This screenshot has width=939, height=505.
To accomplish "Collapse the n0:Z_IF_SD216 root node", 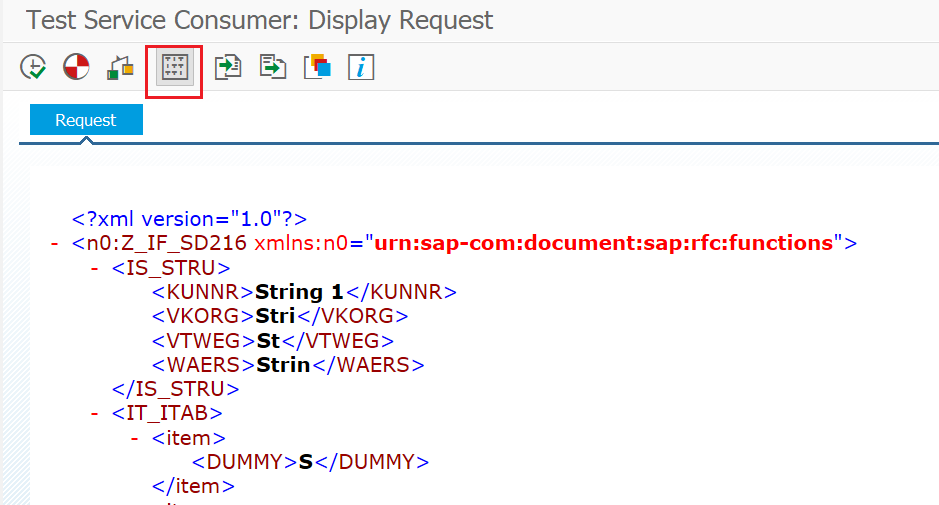I will pos(55,244).
